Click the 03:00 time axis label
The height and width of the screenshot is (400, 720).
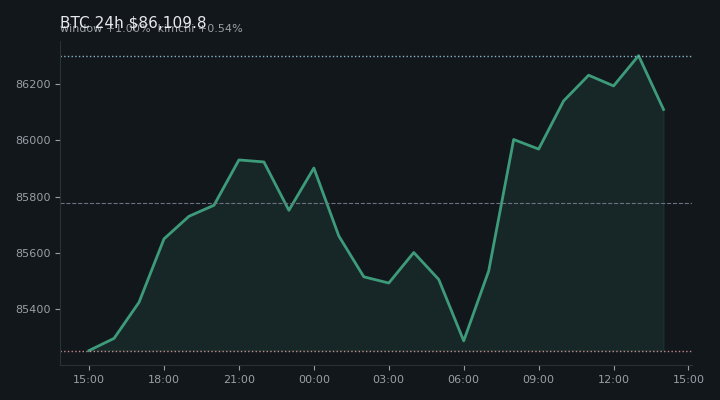(389, 379)
